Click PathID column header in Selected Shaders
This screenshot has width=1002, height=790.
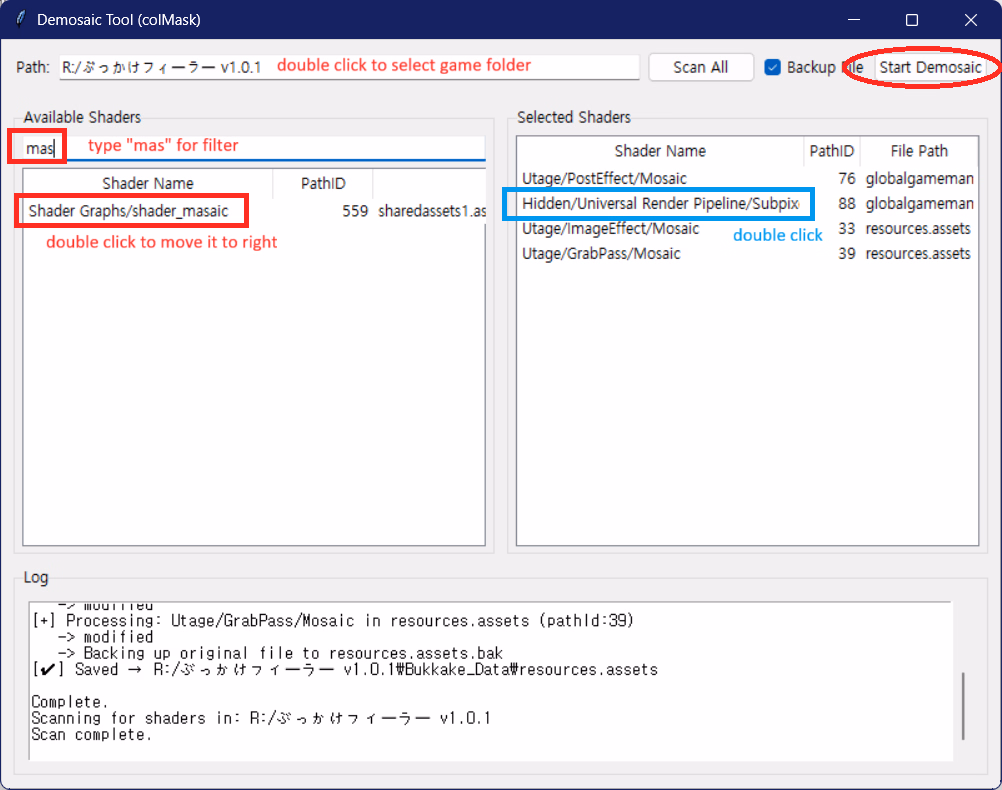click(832, 151)
